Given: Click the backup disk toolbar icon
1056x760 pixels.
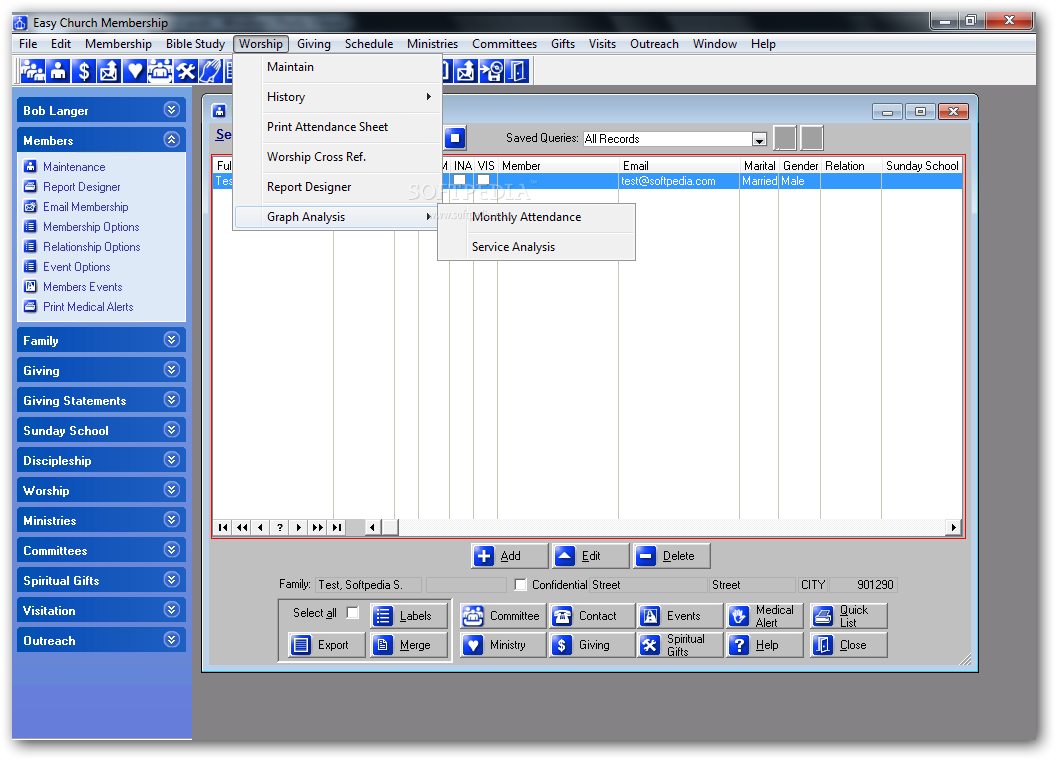Looking at the screenshot, I should (x=492, y=70).
